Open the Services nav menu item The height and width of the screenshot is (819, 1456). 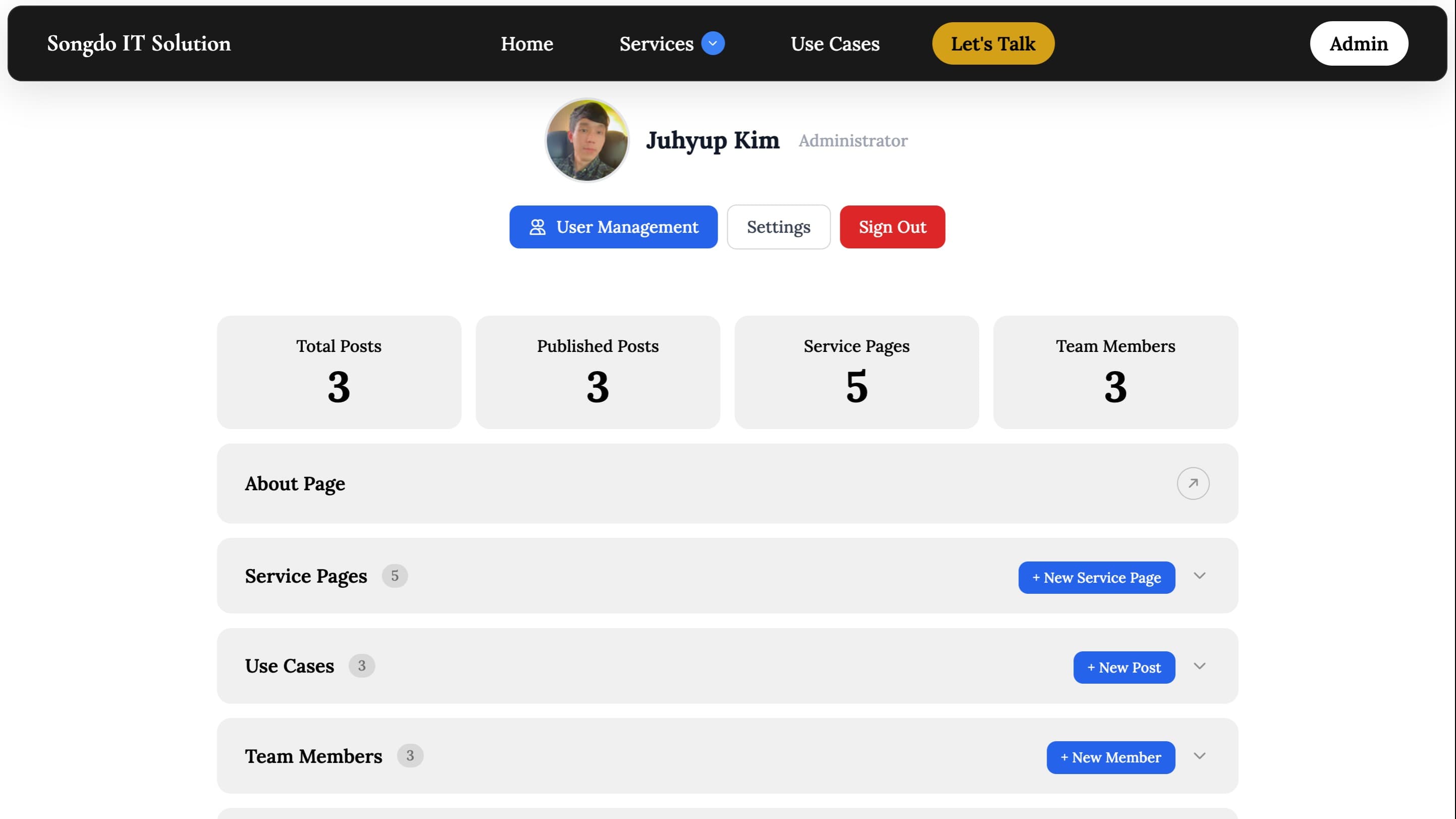[x=656, y=43]
